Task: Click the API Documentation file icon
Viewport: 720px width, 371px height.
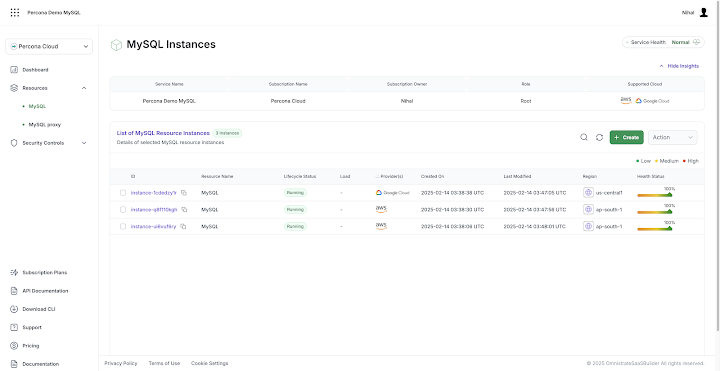Action: [14, 291]
